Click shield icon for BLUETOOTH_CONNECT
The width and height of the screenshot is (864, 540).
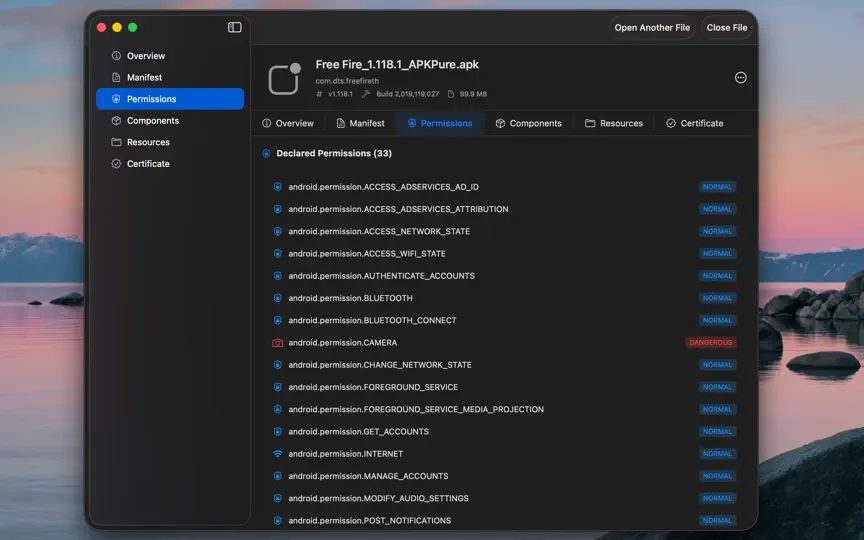[278, 320]
